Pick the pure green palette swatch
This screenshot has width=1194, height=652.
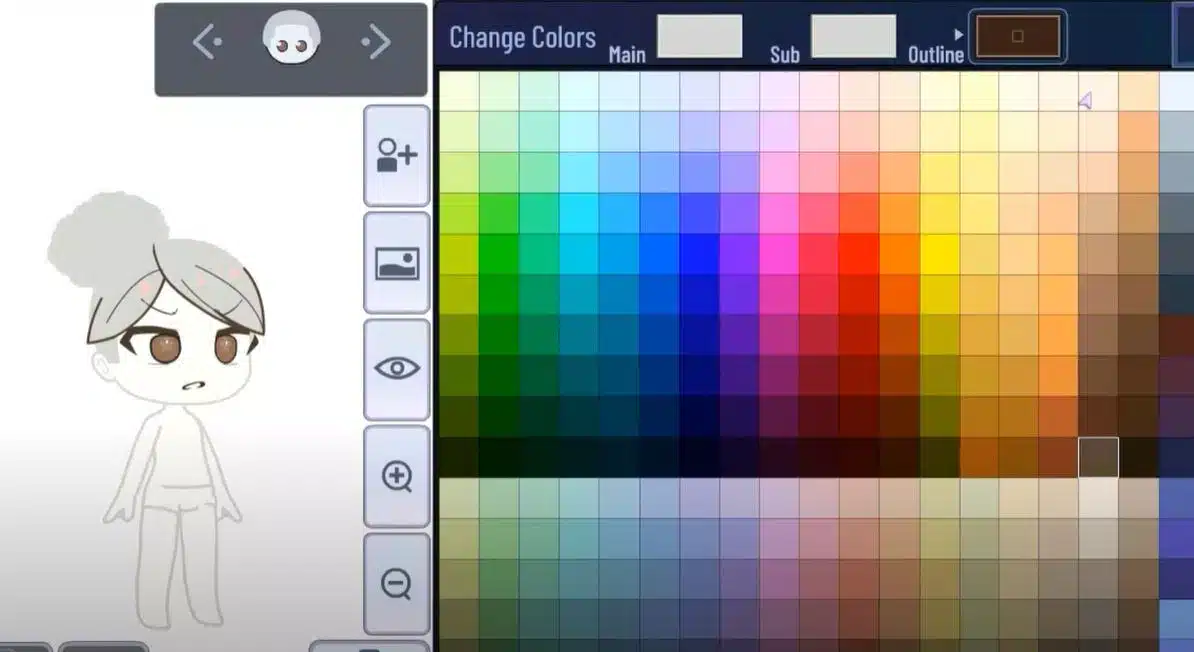(499, 253)
